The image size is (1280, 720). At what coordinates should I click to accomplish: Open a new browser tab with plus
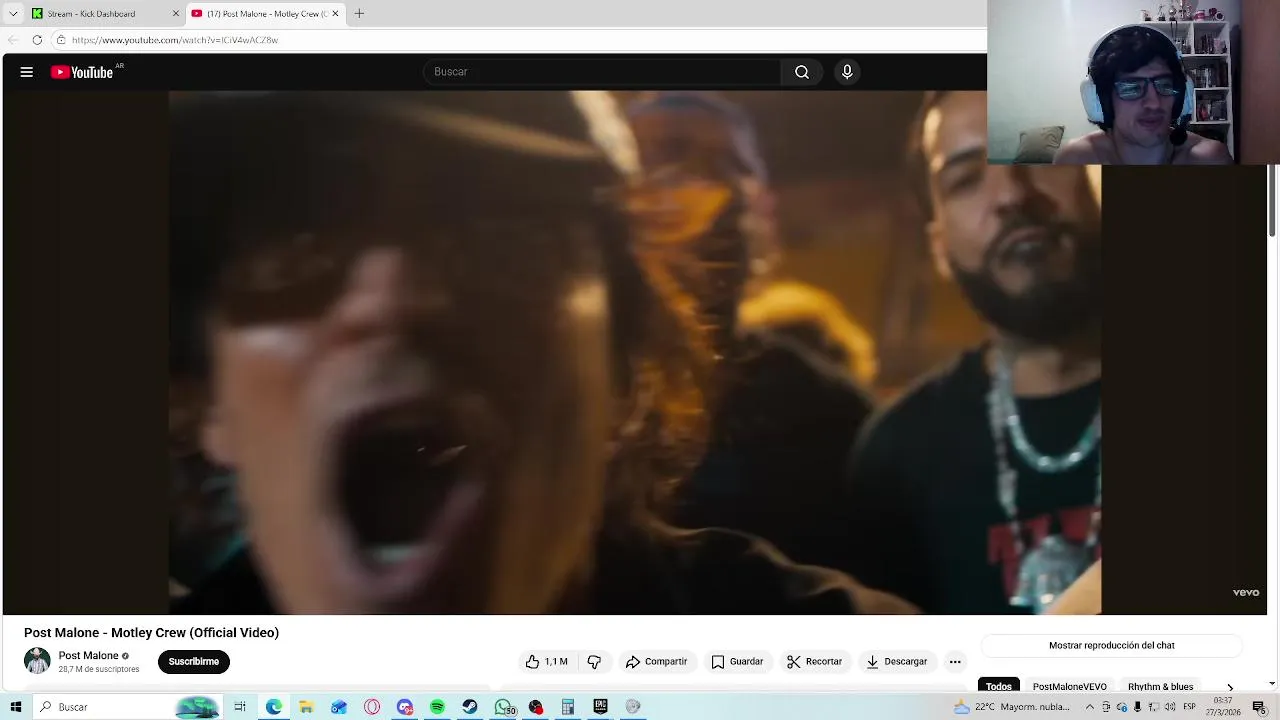coord(359,13)
